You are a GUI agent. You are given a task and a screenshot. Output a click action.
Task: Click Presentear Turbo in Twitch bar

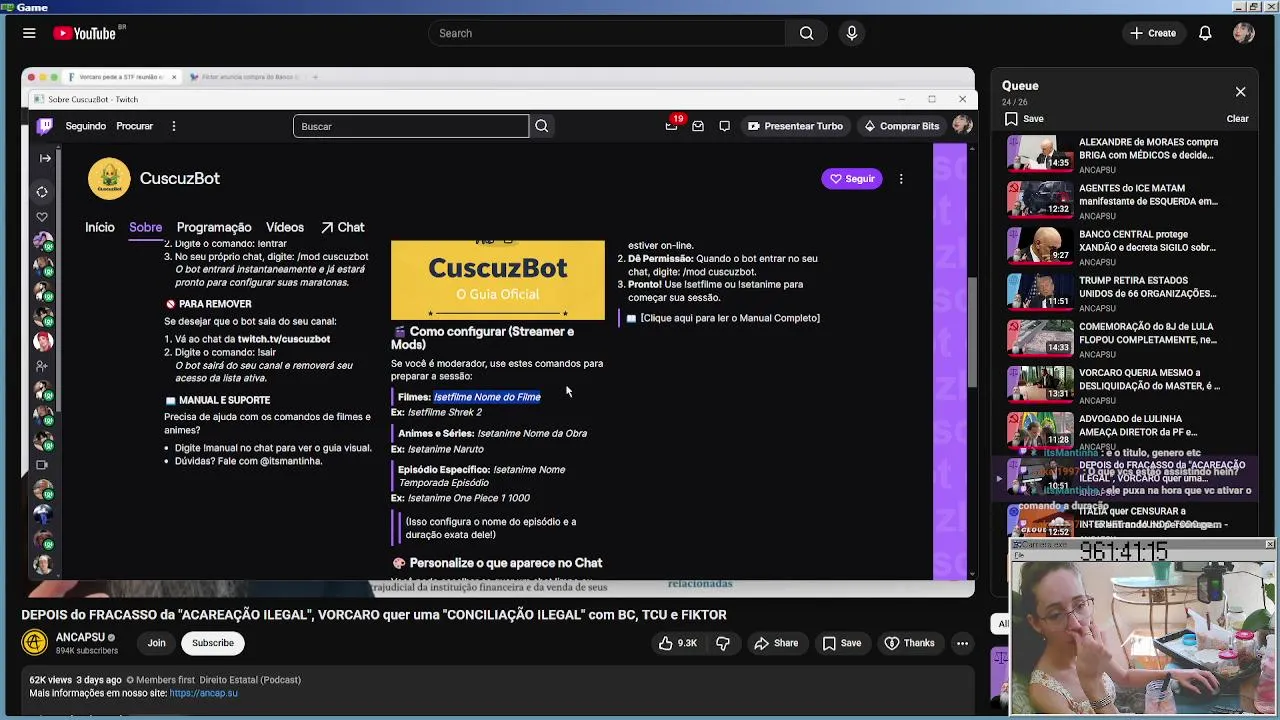click(796, 126)
